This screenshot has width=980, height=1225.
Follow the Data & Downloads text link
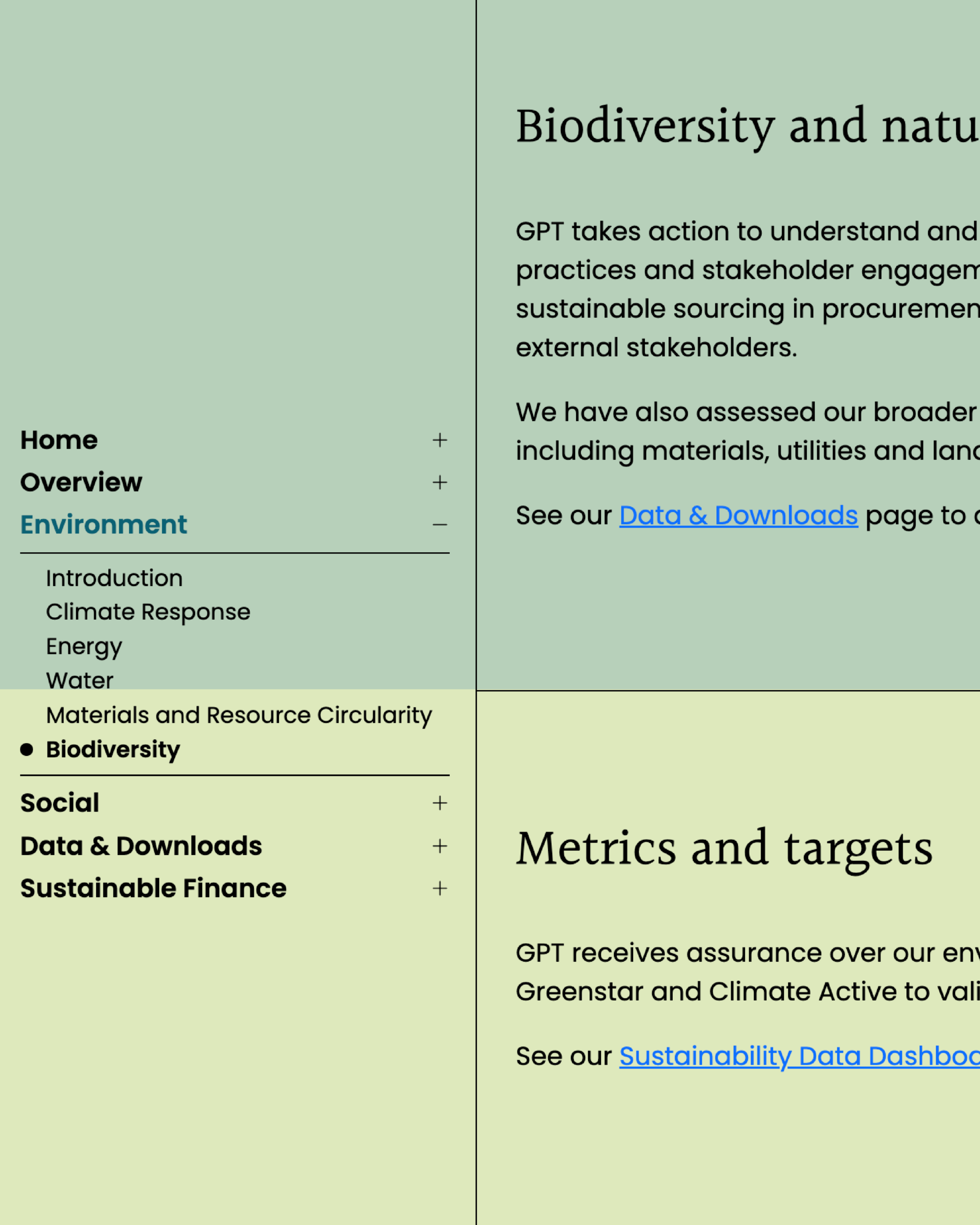738,516
